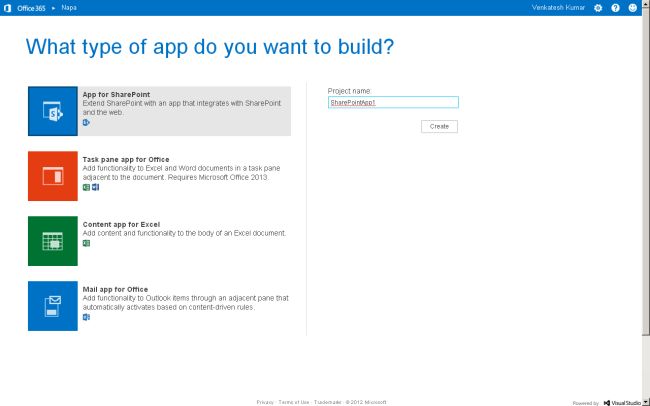The image size is (650, 406).
Task: Click the Office 365 logo icon
Action: (7, 8)
